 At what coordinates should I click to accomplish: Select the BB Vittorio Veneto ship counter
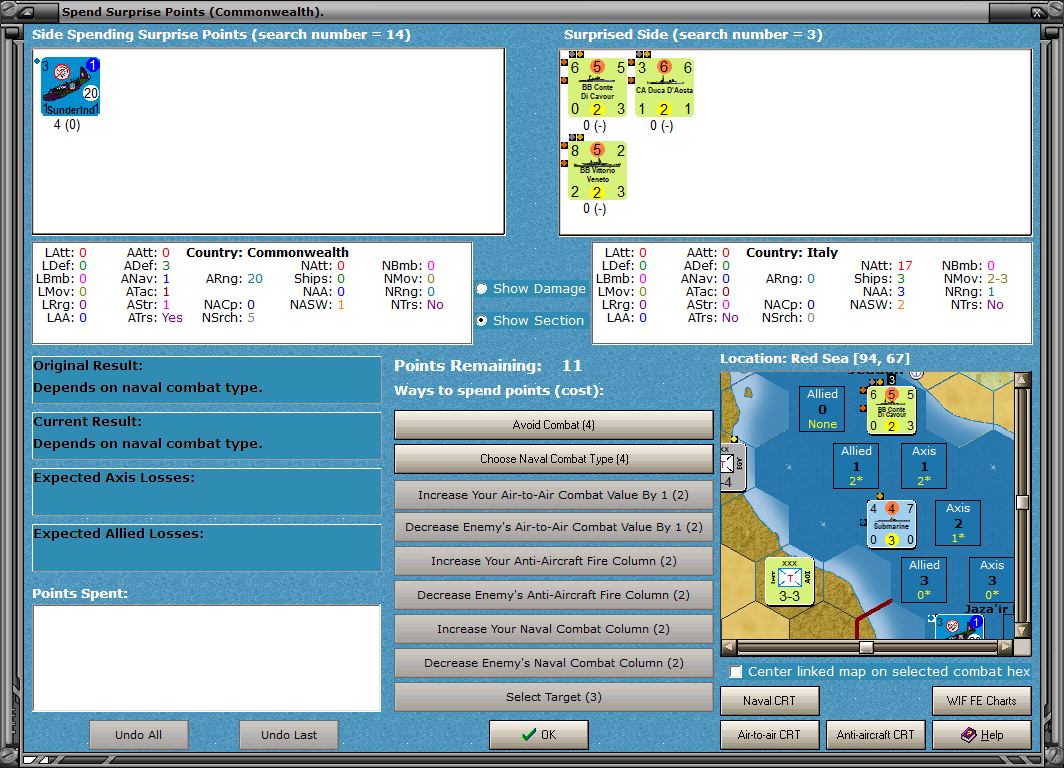point(596,171)
